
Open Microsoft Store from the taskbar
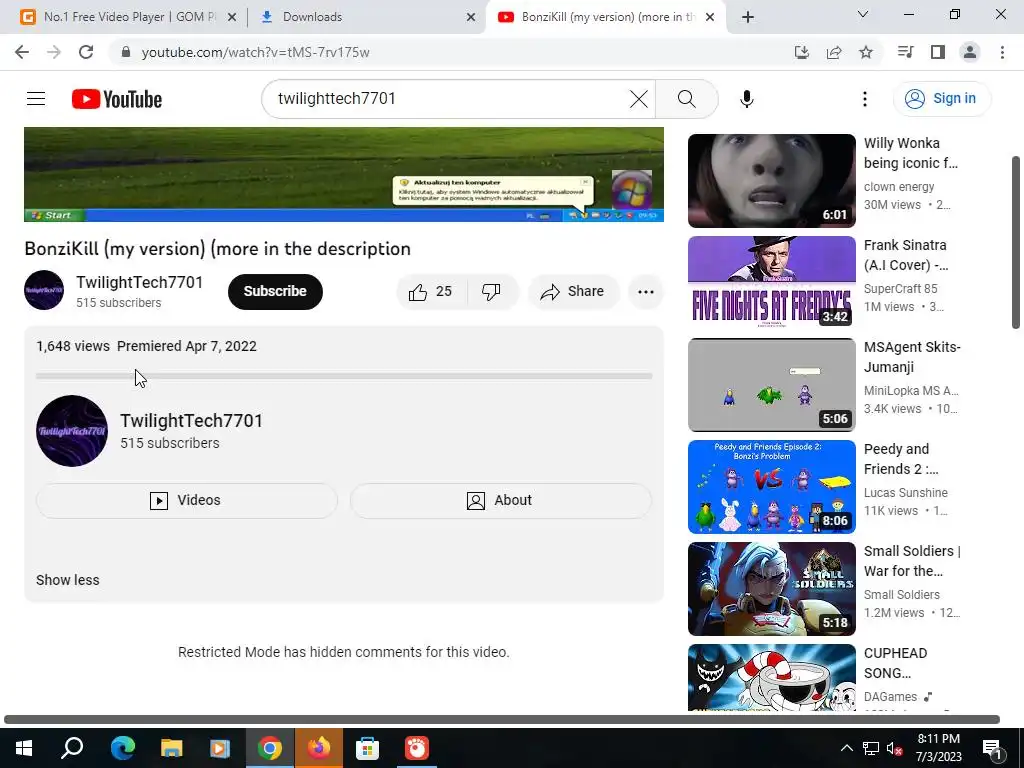pos(368,748)
